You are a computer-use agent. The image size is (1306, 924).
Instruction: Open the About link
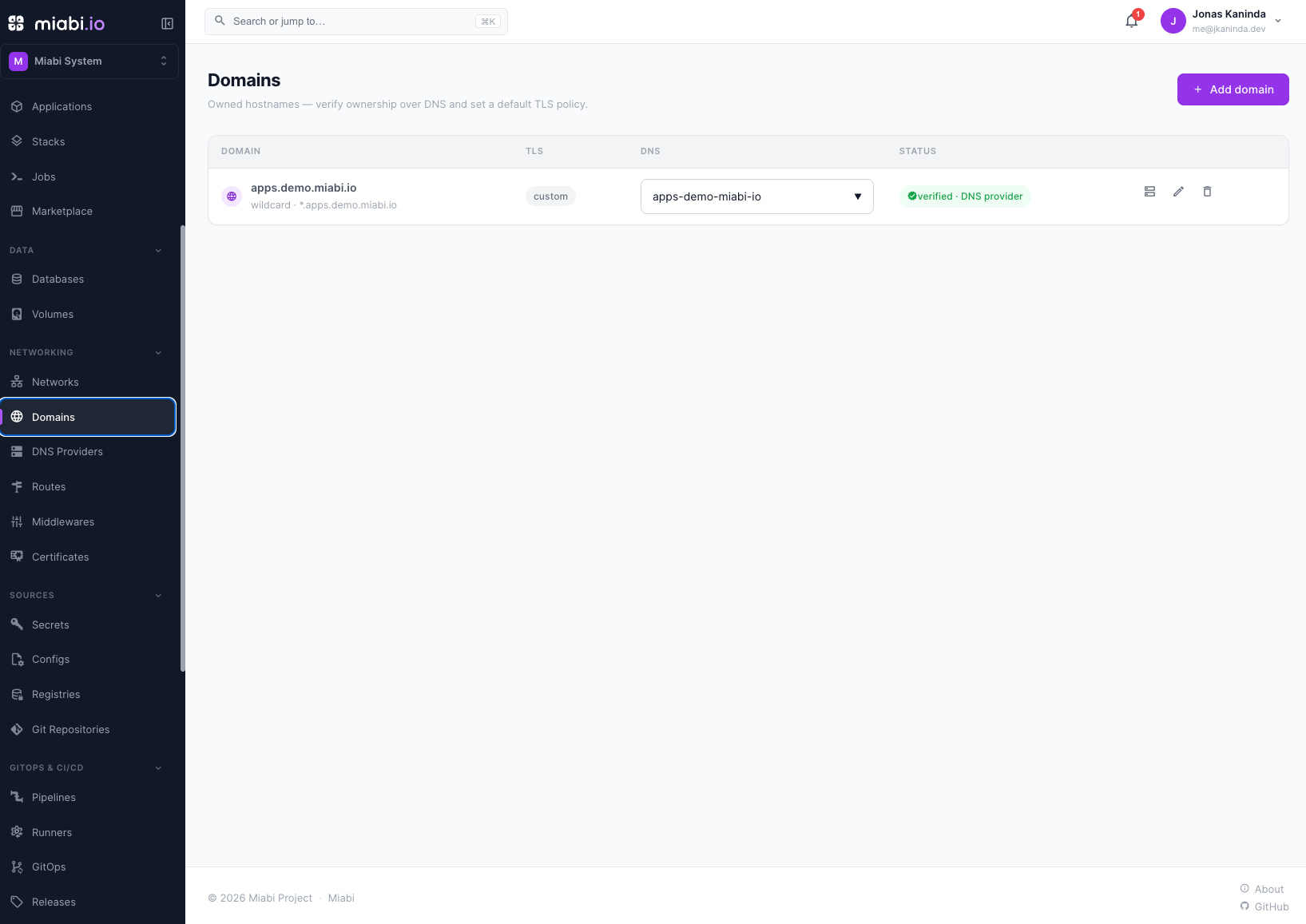[x=1262, y=889]
